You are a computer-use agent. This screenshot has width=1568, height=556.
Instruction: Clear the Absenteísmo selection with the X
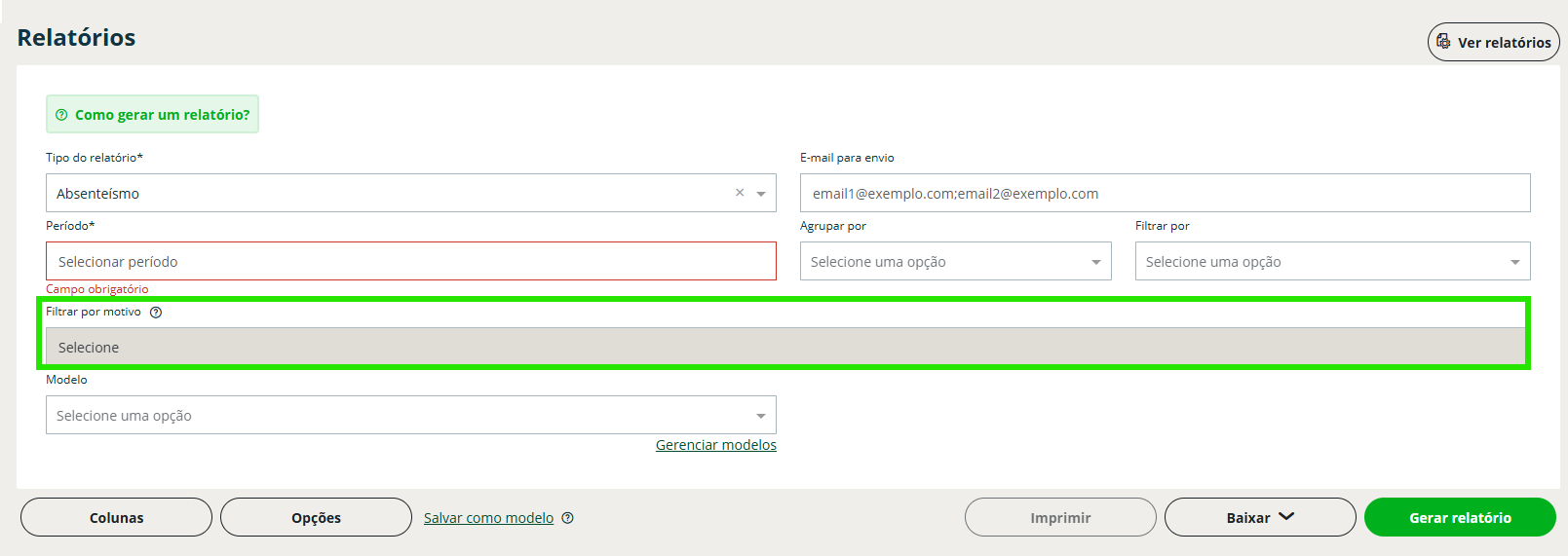click(x=740, y=193)
